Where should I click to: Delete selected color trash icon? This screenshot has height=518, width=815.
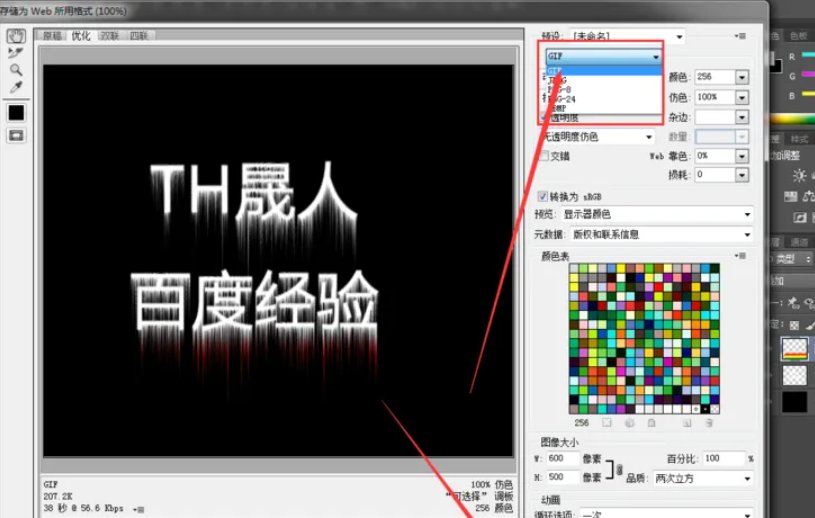point(708,423)
